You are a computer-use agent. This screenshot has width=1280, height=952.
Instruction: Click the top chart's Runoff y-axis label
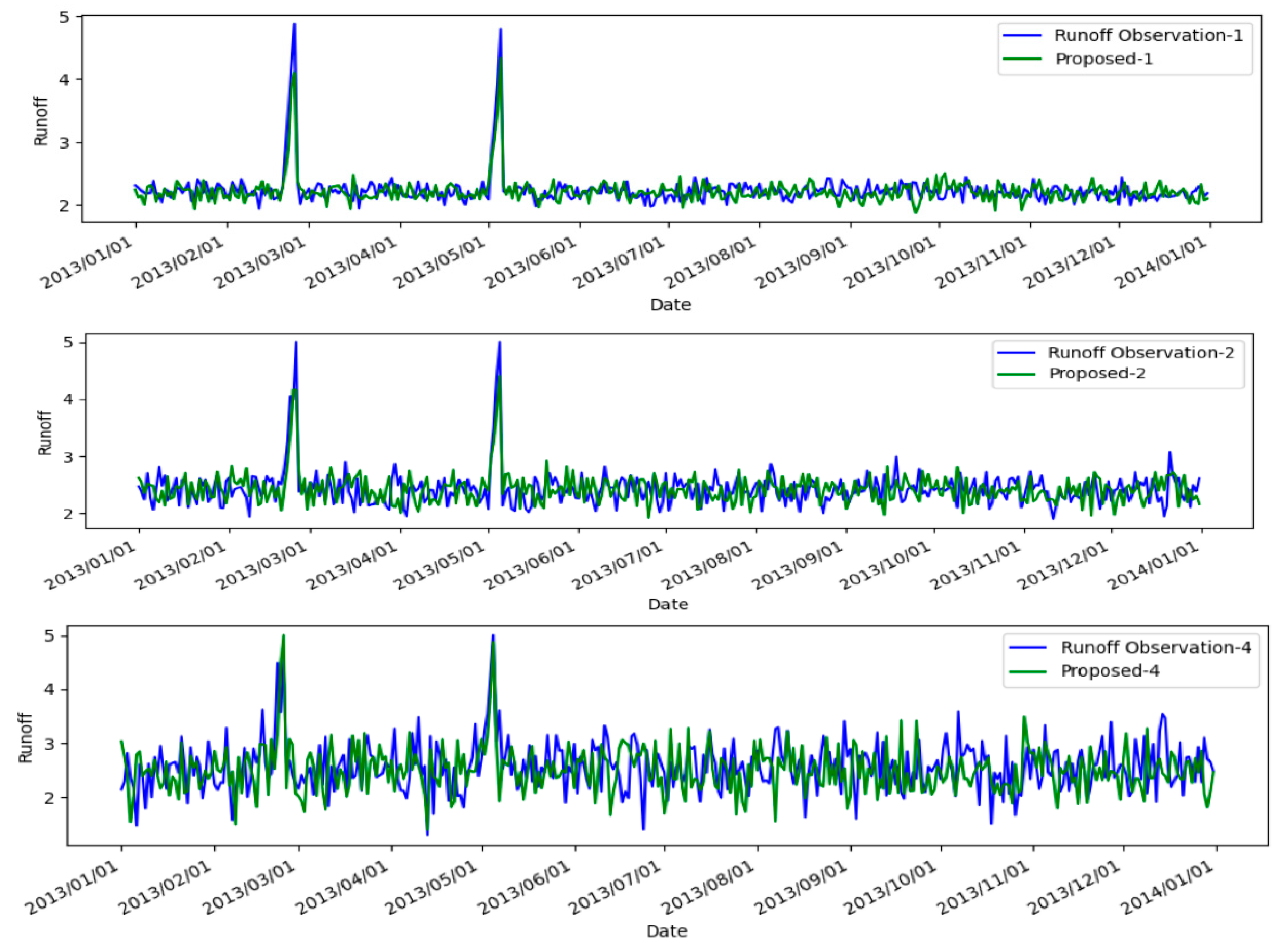tap(40, 121)
